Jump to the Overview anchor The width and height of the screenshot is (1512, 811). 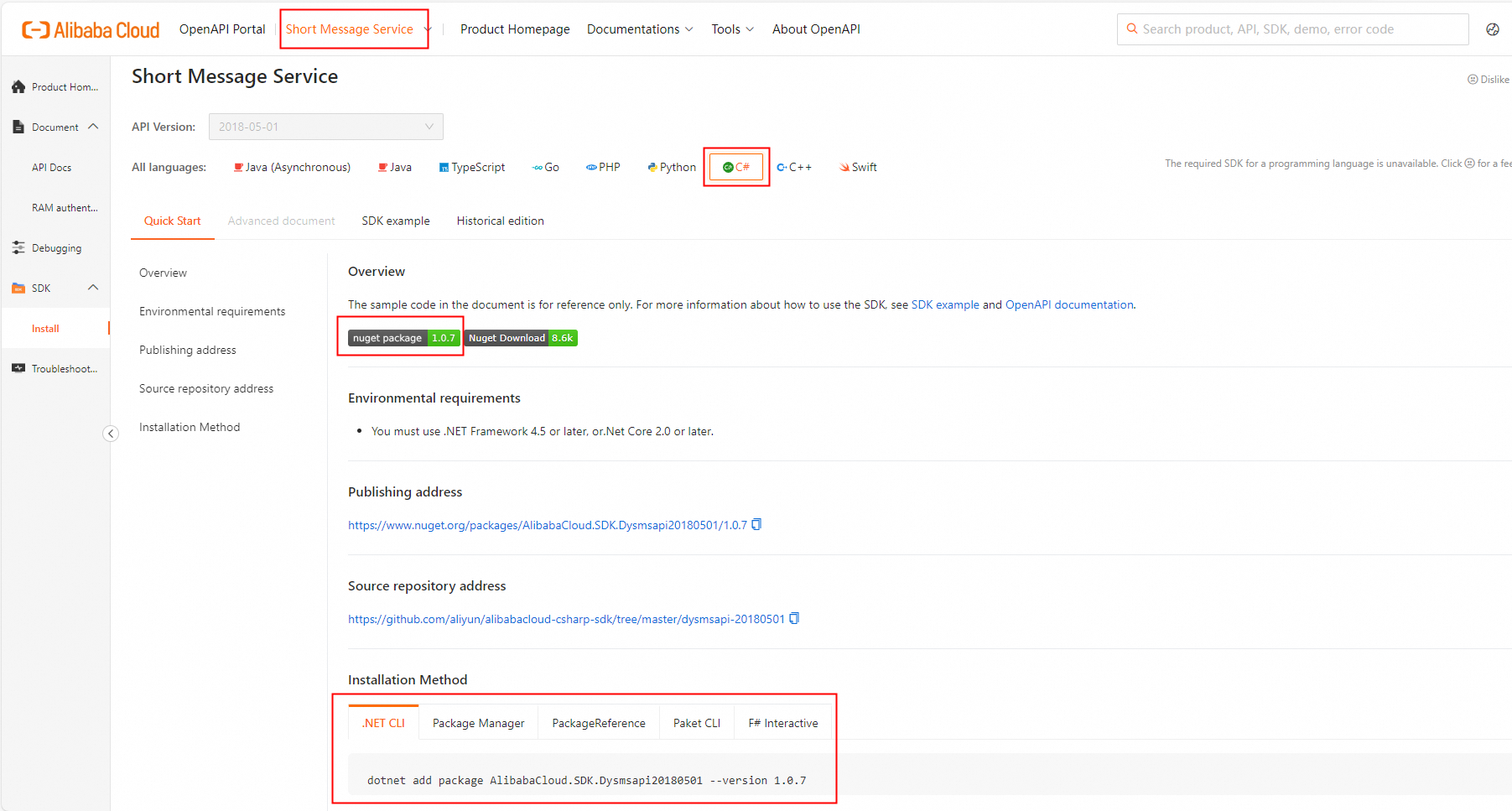[x=163, y=273]
